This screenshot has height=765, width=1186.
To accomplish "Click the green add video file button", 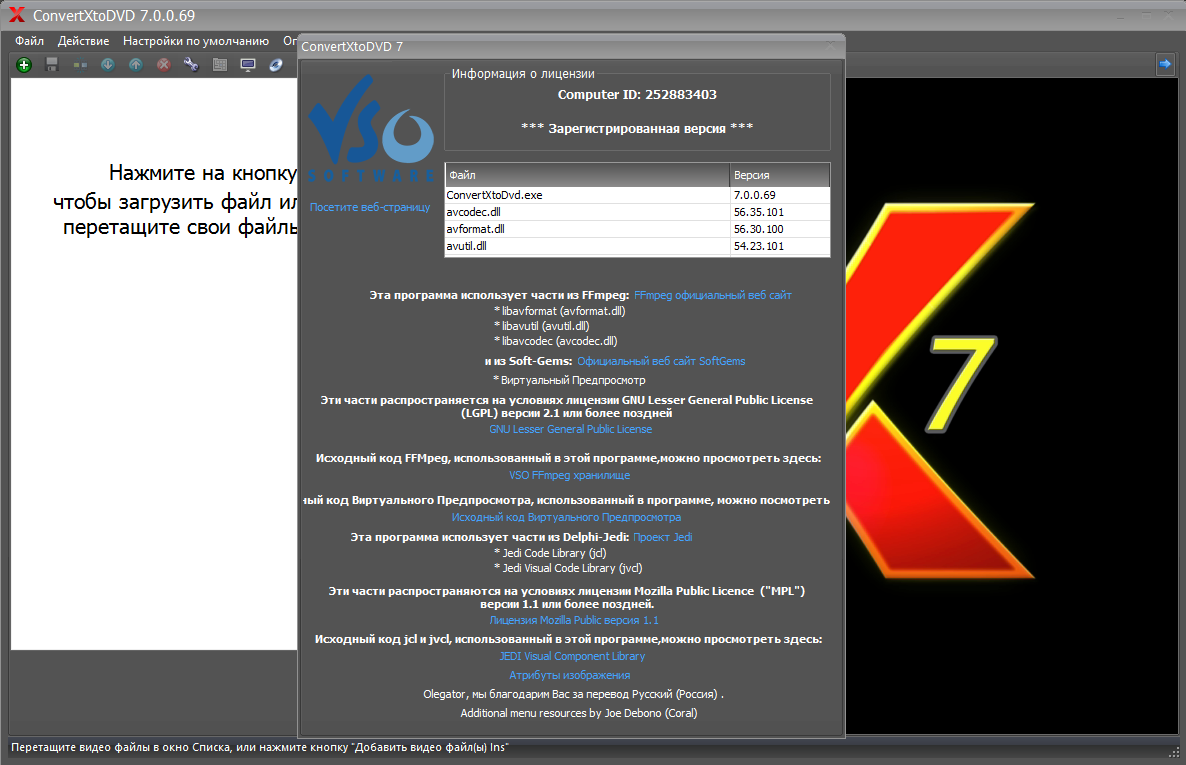I will (x=24, y=65).
